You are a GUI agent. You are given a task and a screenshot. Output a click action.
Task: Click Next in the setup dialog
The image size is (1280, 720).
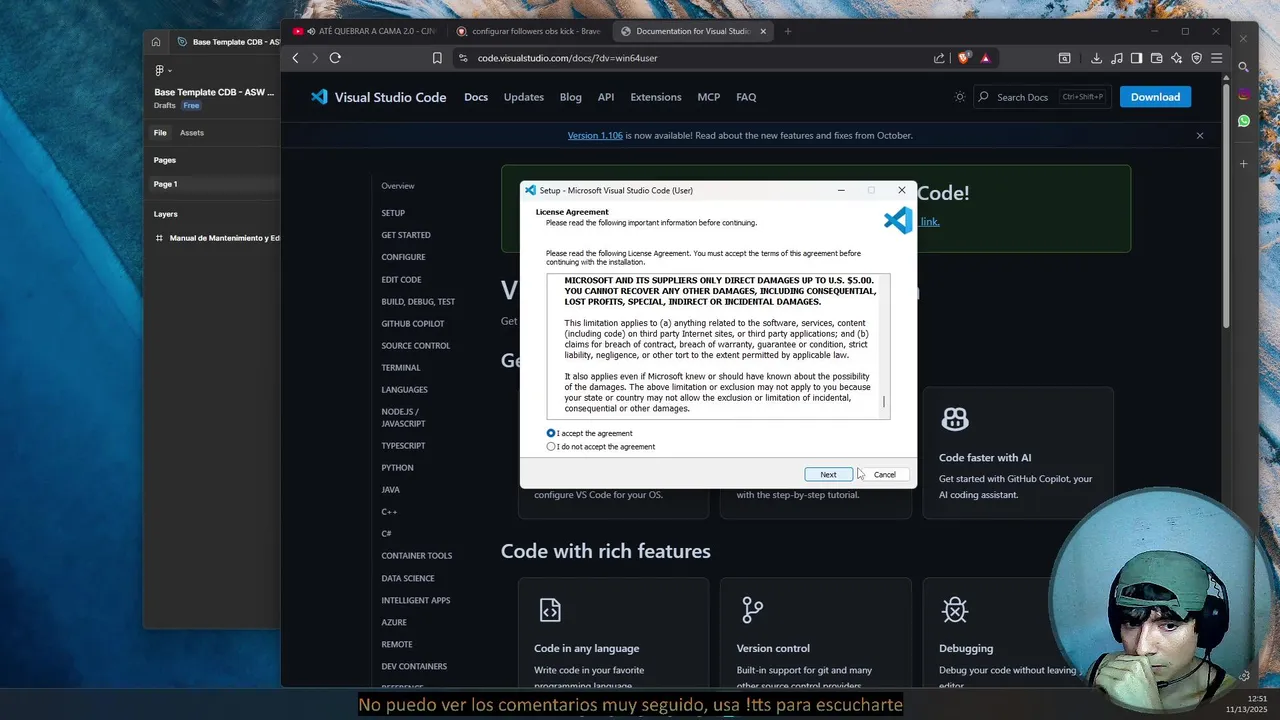pyautogui.click(x=828, y=474)
